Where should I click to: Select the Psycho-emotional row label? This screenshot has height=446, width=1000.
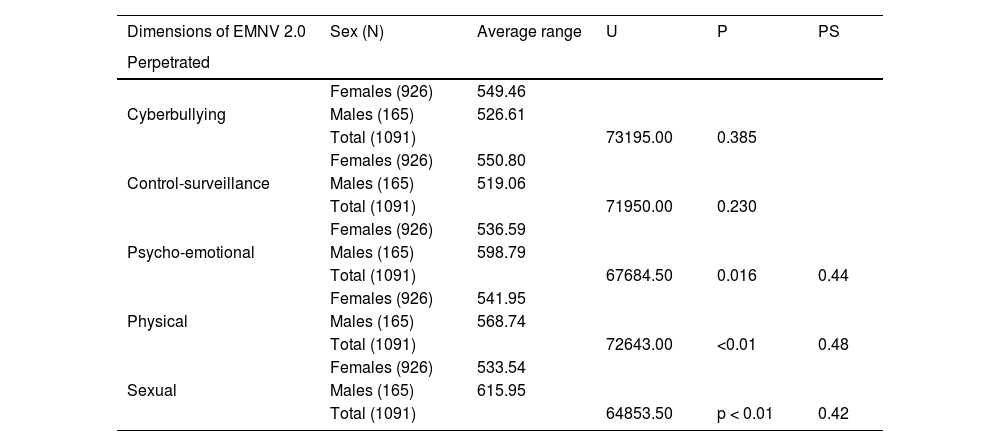[190, 252]
